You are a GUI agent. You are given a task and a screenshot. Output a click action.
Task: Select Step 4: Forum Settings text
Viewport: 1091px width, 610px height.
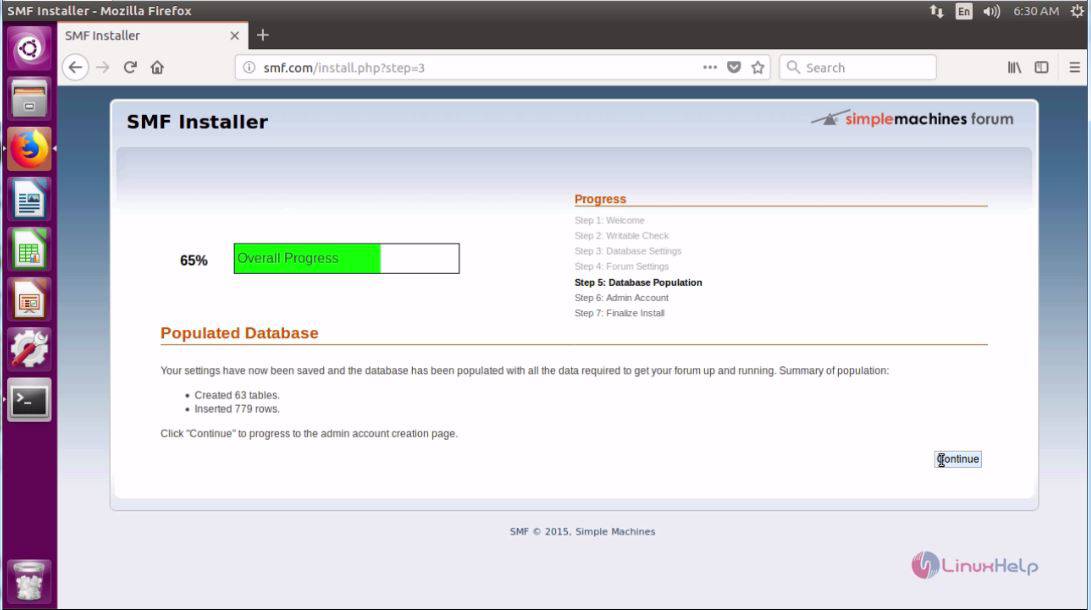pos(621,266)
